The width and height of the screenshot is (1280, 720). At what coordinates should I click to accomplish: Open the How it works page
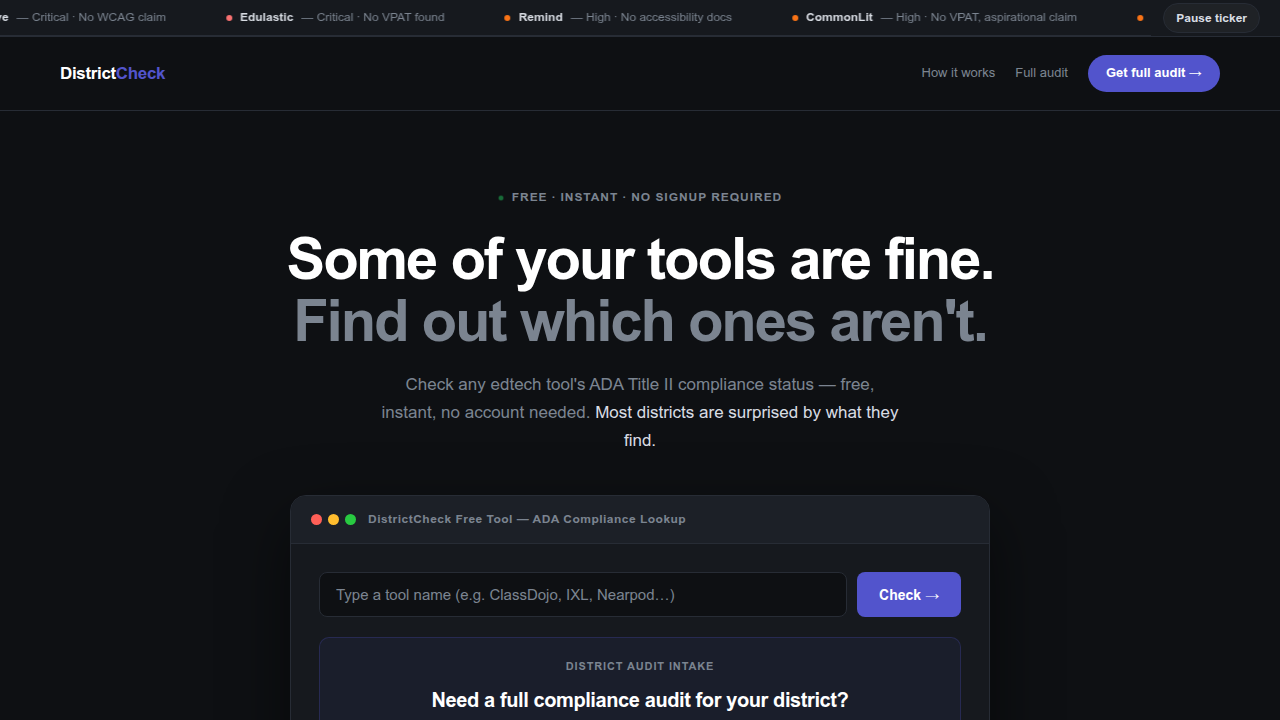coord(958,73)
